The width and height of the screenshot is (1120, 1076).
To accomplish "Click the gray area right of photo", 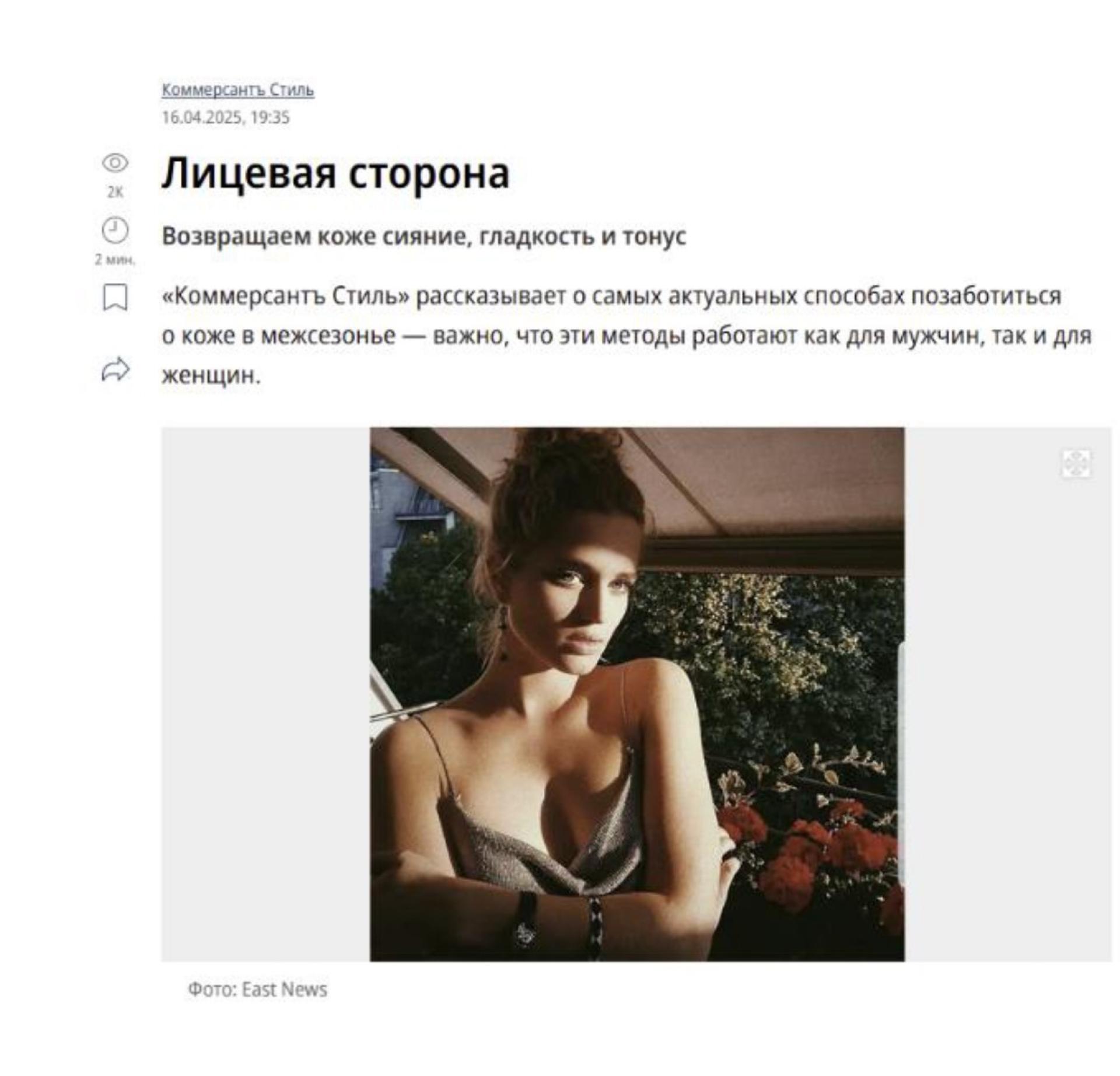I will click(x=1008, y=694).
